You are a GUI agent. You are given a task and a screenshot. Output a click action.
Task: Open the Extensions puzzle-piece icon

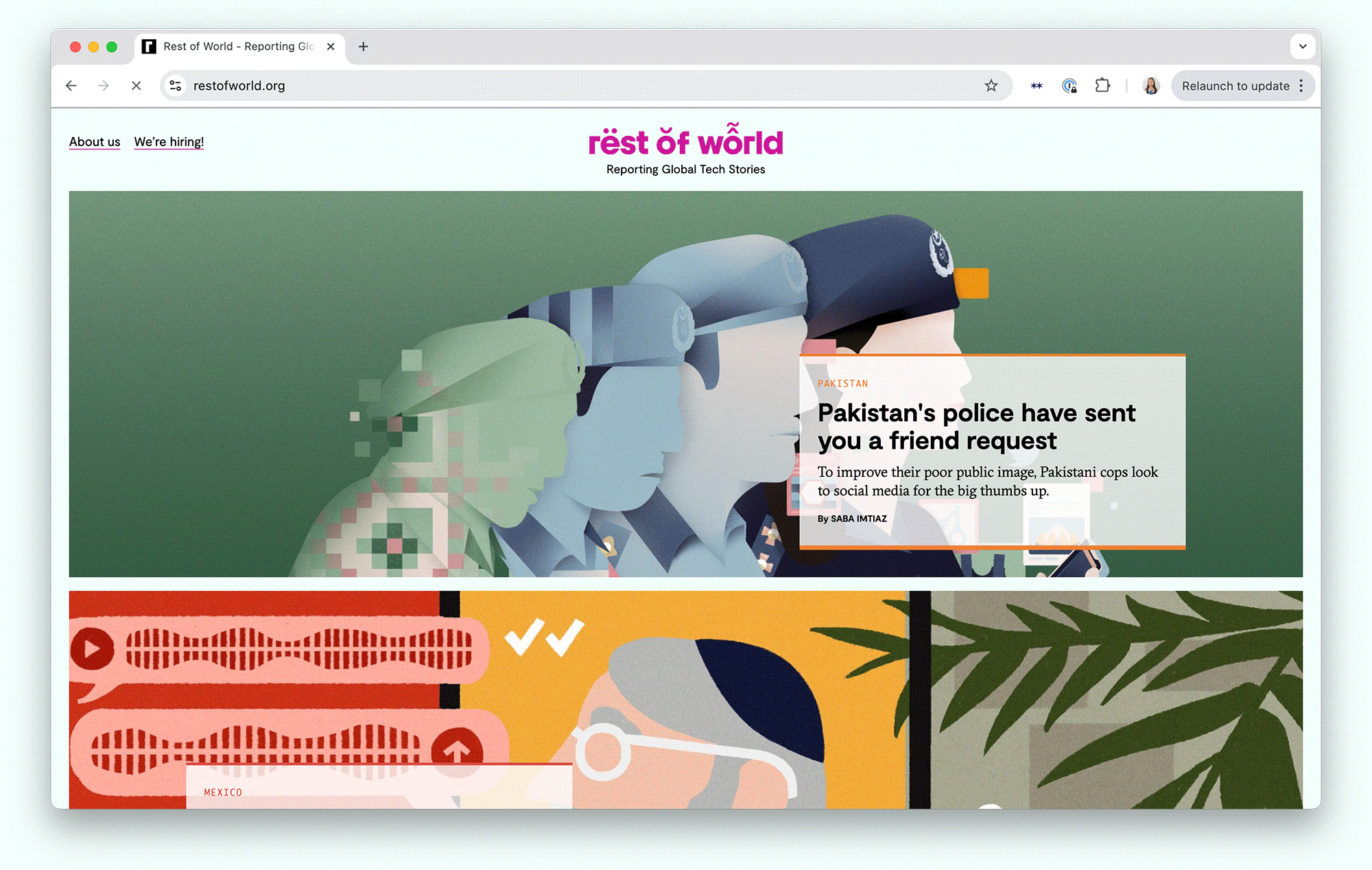point(1102,86)
